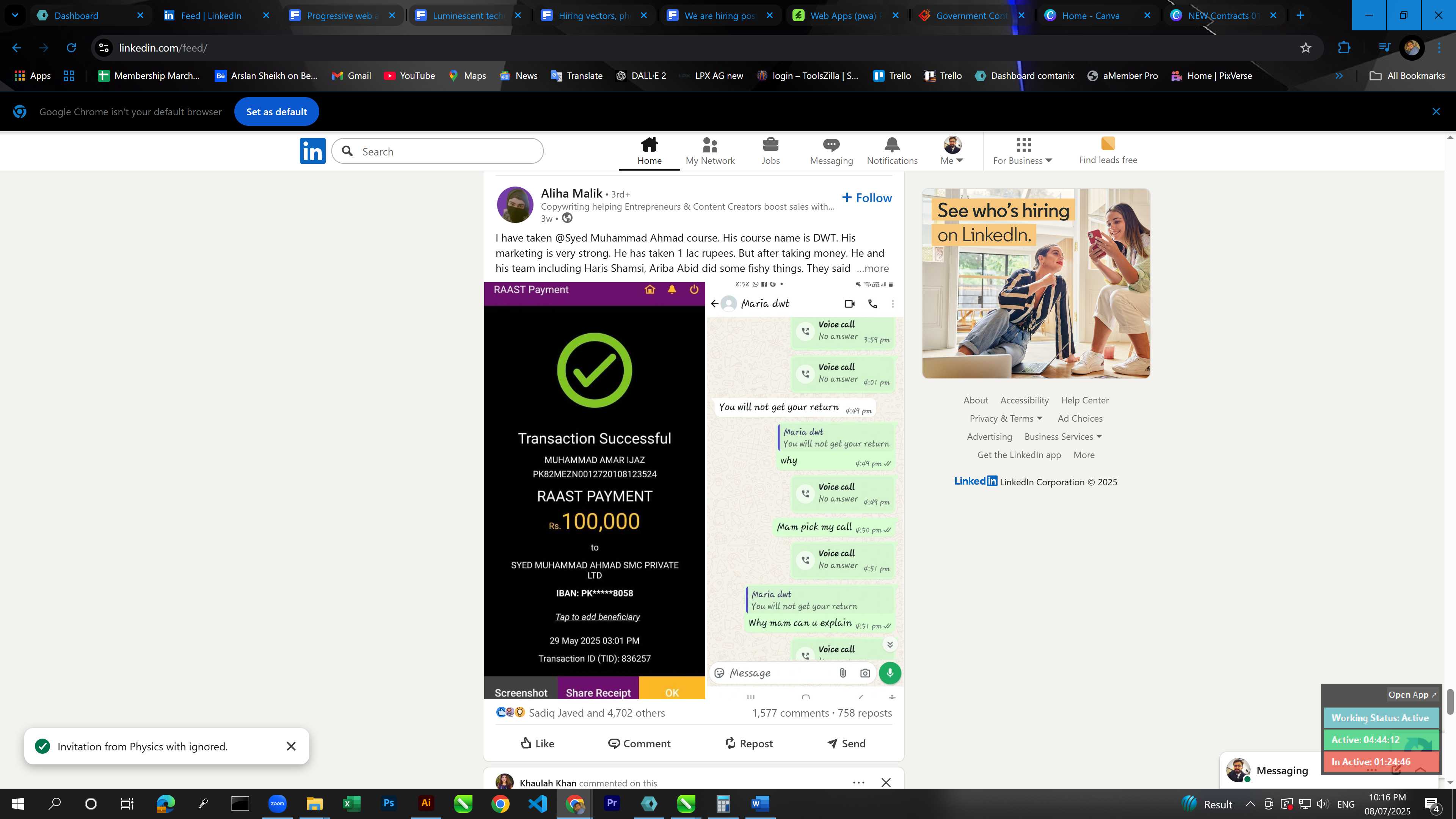Viewport: 1456px width, 819px height.
Task: Open the Chrome media control icon
Action: (1384, 48)
